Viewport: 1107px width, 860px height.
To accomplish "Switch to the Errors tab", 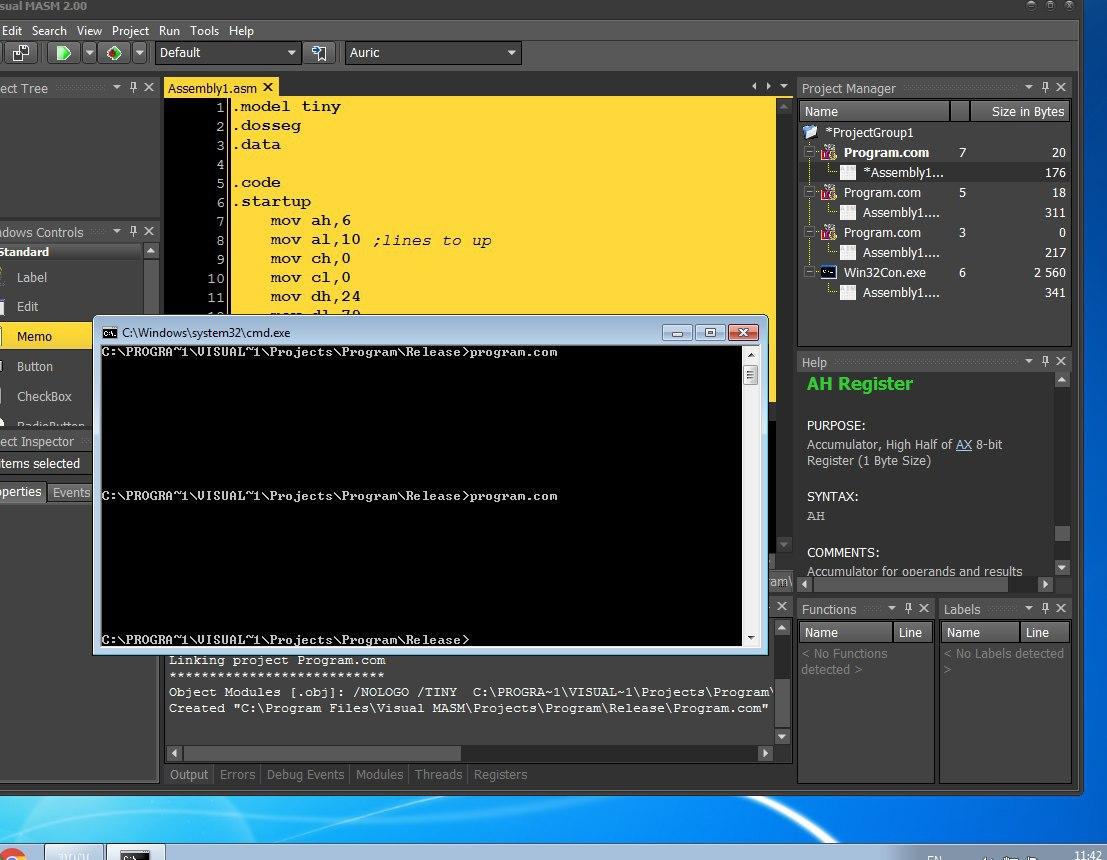I will coord(237,775).
